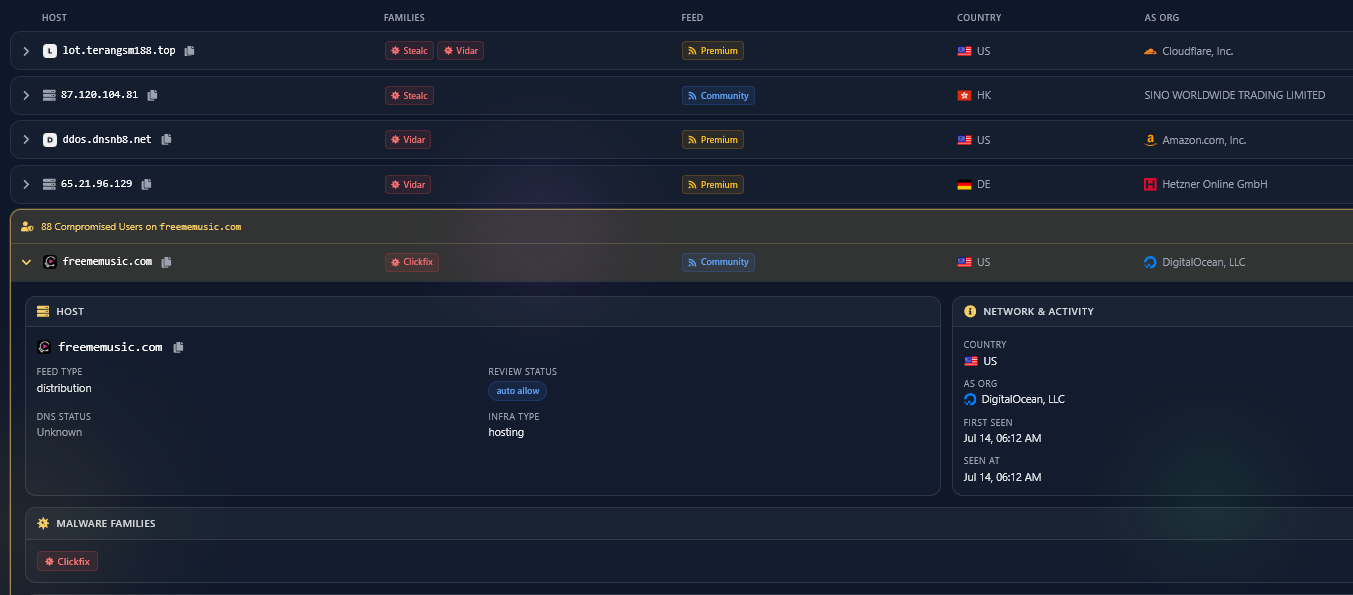Select the Unknown DNS status value

[x=59, y=433]
